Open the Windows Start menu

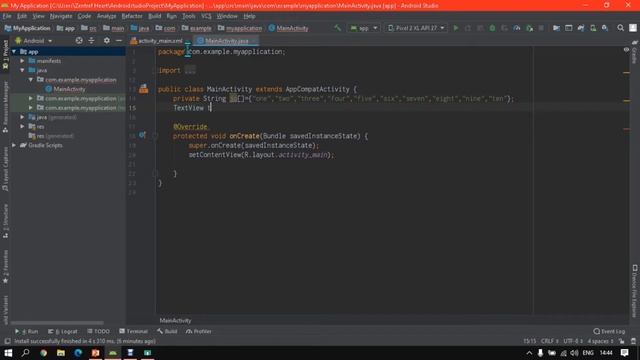[8, 353]
